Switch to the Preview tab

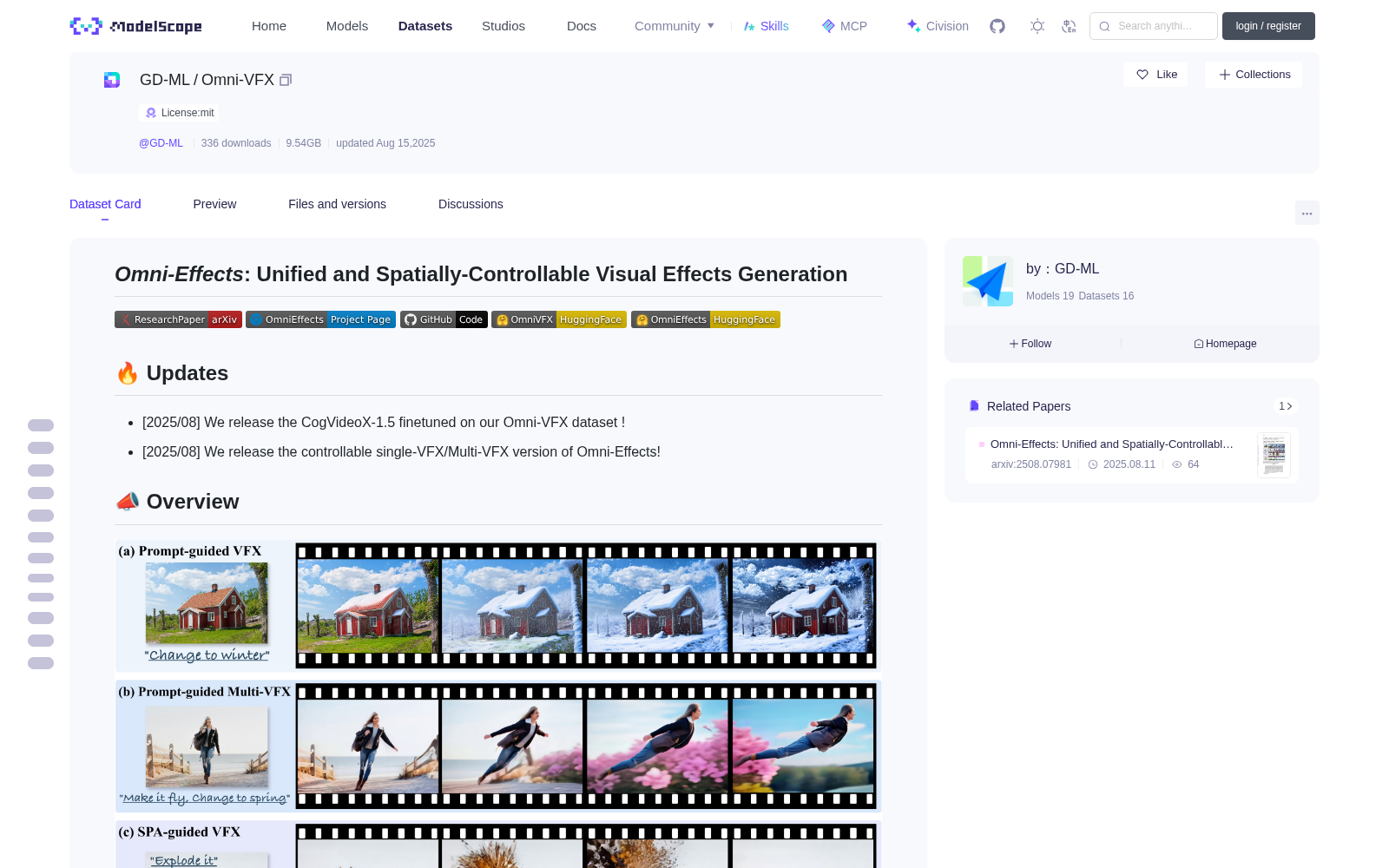[214, 204]
